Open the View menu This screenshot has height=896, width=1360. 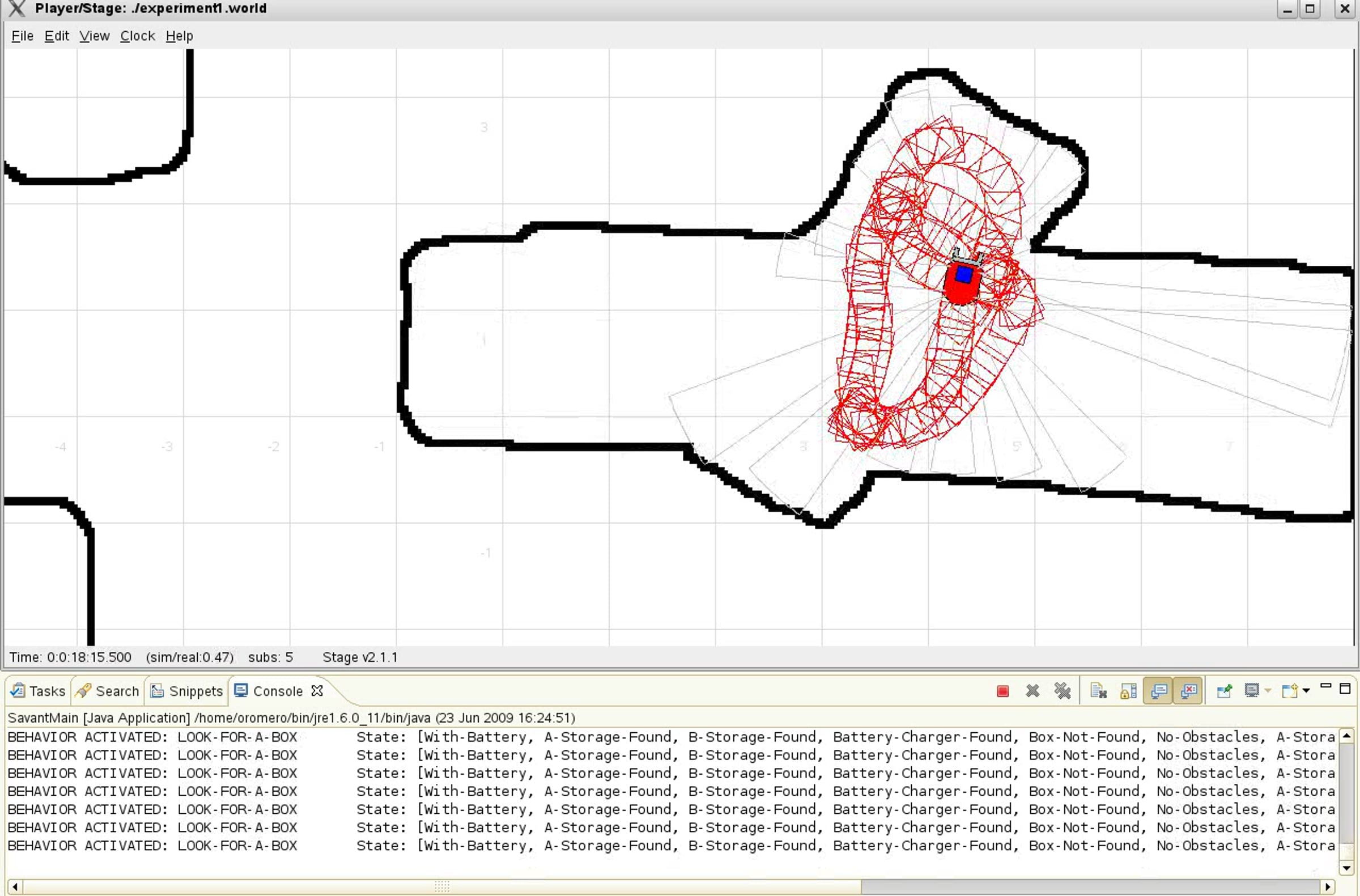click(94, 36)
